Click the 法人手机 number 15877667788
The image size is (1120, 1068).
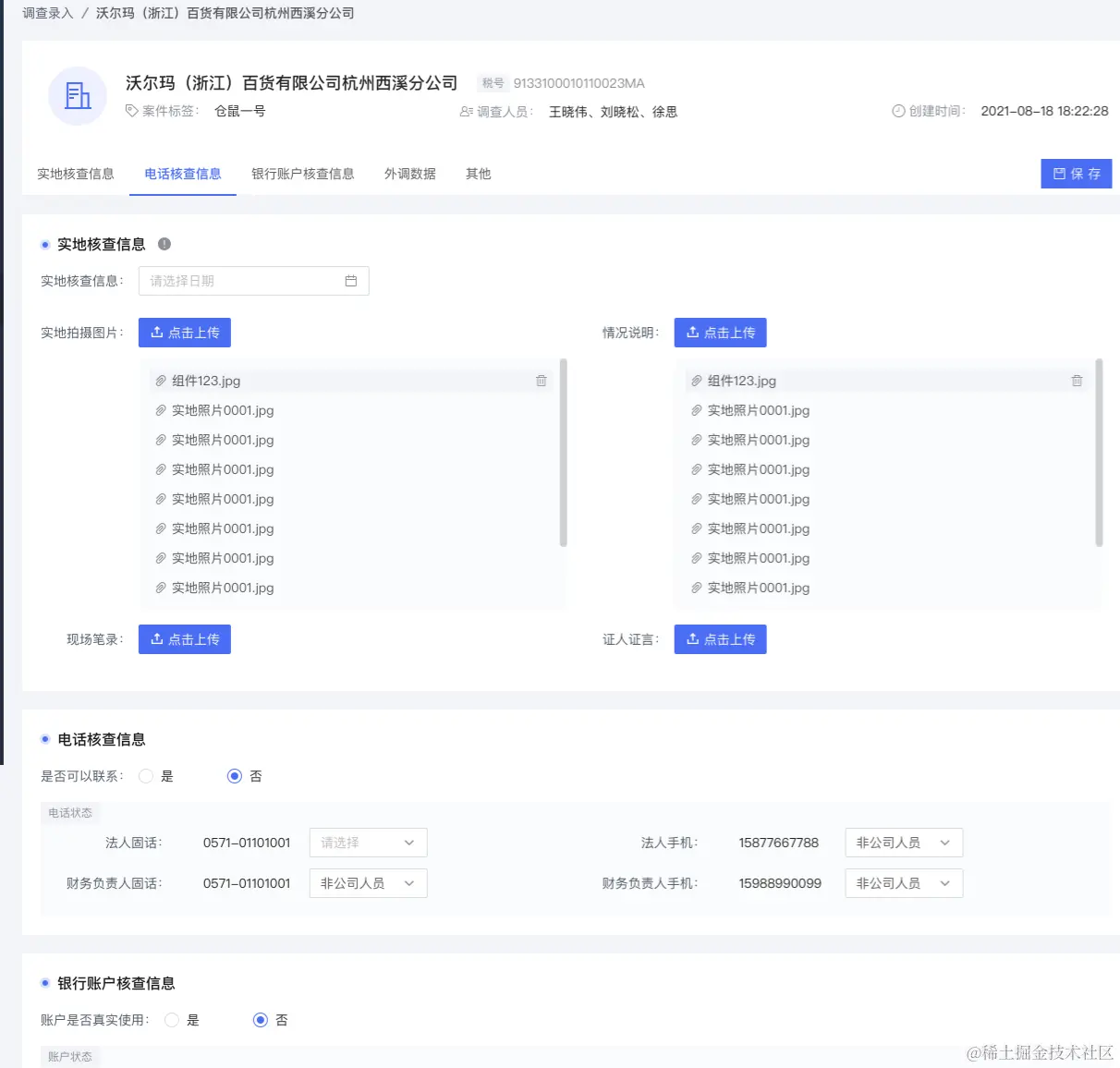779,843
